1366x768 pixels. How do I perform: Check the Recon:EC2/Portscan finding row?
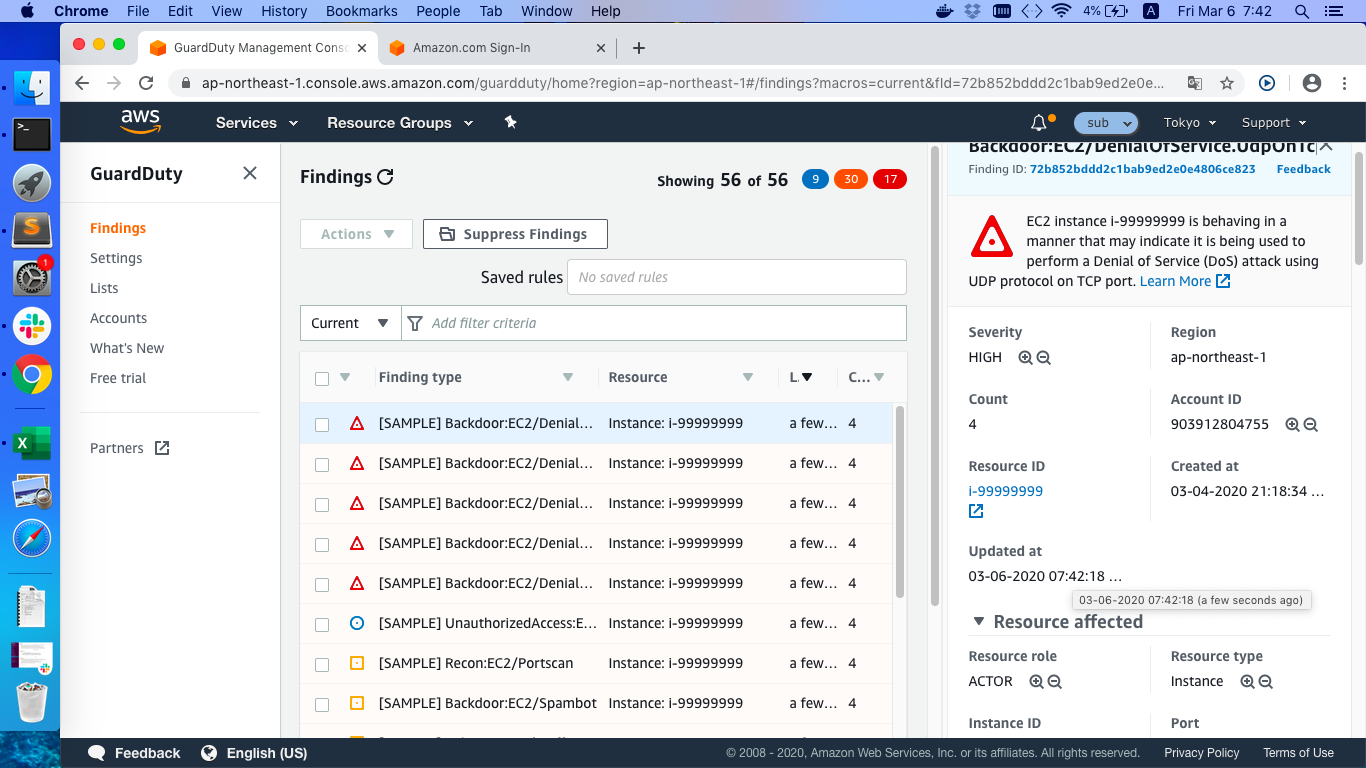[322, 664]
